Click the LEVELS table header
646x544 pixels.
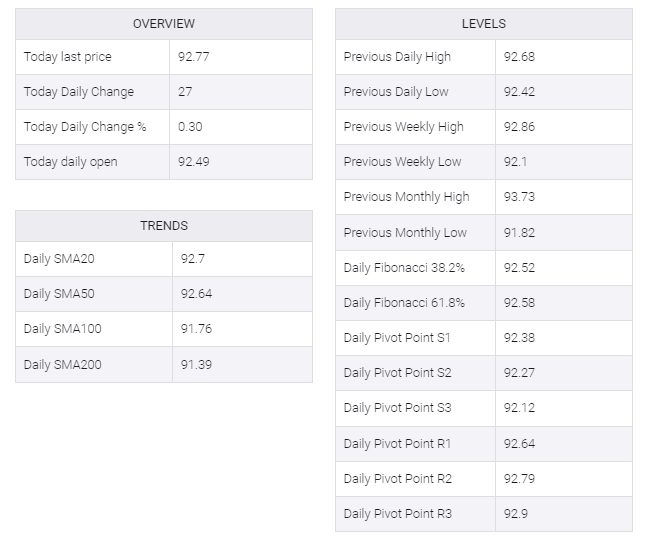tap(484, 24)
